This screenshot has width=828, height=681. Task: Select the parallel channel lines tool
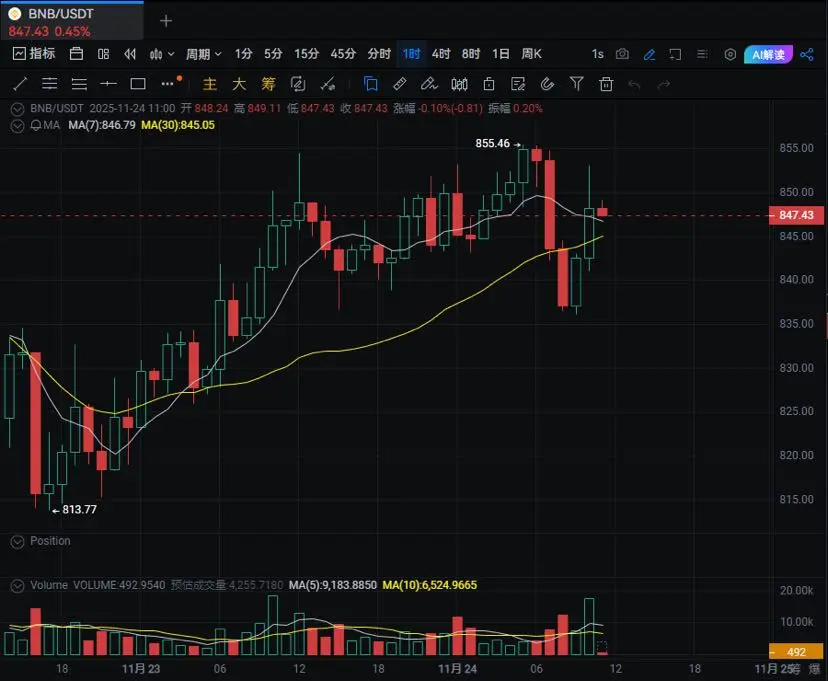(x=50, y=84)
